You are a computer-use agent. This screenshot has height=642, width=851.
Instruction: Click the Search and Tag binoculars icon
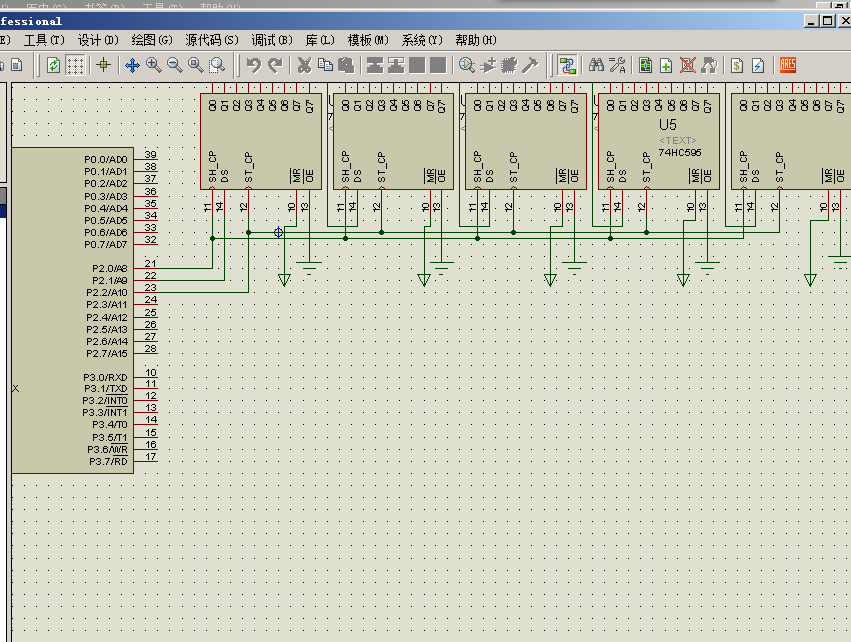pos(596,66)
